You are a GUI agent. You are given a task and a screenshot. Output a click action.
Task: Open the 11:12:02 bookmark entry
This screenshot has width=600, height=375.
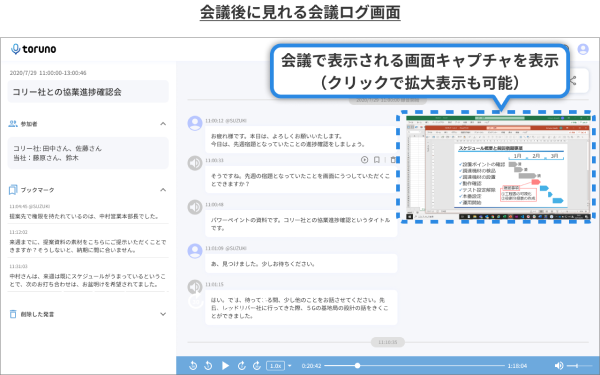click(88, 242)
